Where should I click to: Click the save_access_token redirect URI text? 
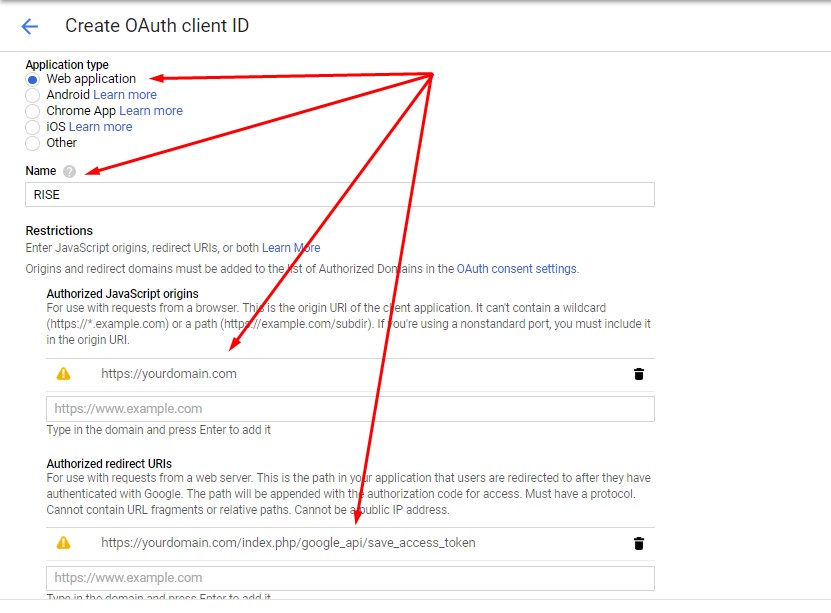[x=288, y=543]
